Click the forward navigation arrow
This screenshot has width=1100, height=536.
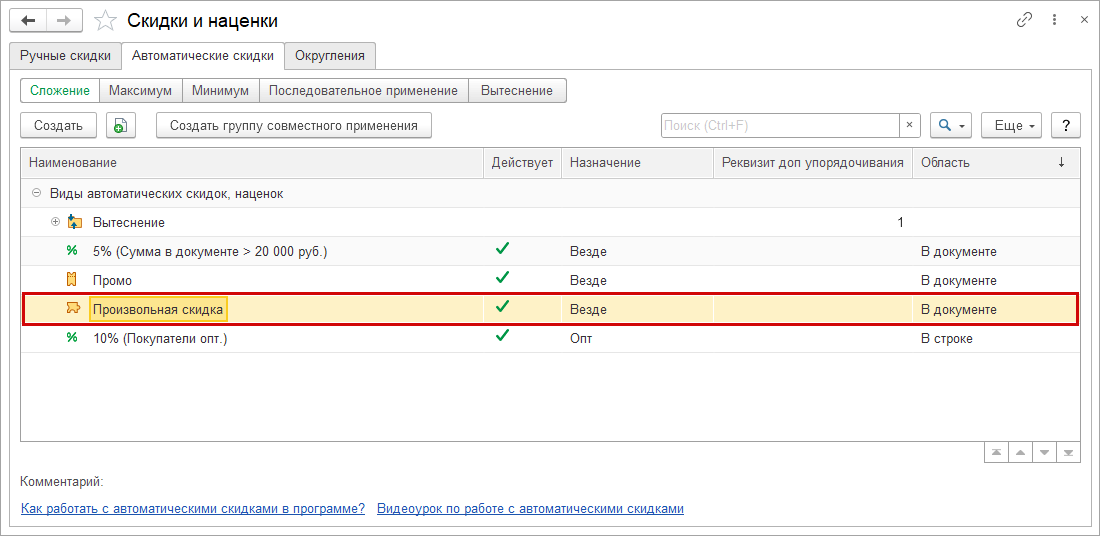(x=63, y=20)
